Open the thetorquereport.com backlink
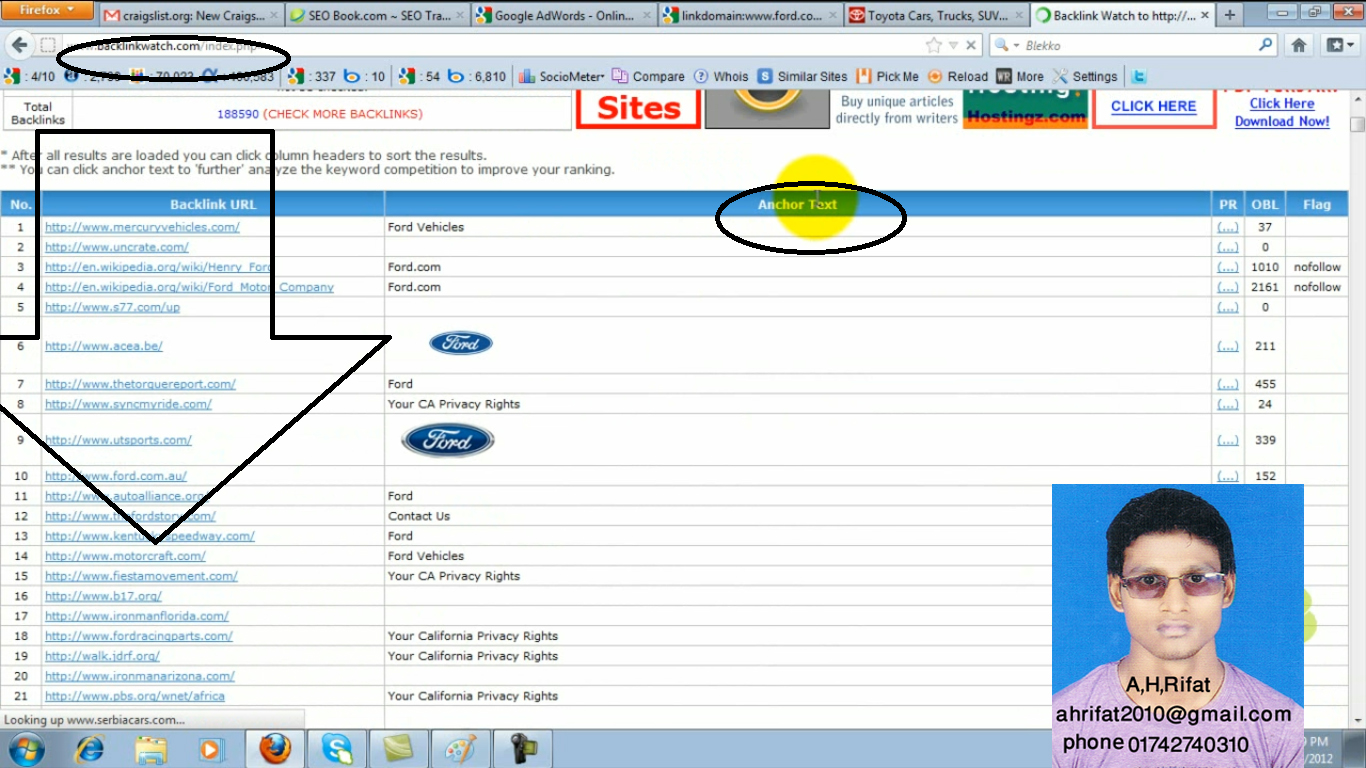Image resolution: width=1366 pixels, height=768 pixels. (x=140, y=384)
